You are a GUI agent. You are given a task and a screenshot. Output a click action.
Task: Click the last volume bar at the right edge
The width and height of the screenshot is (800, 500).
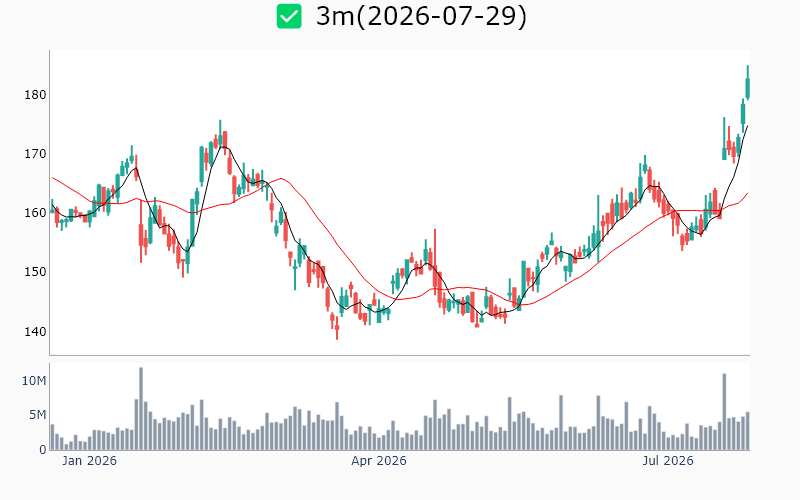click(747, 431)
